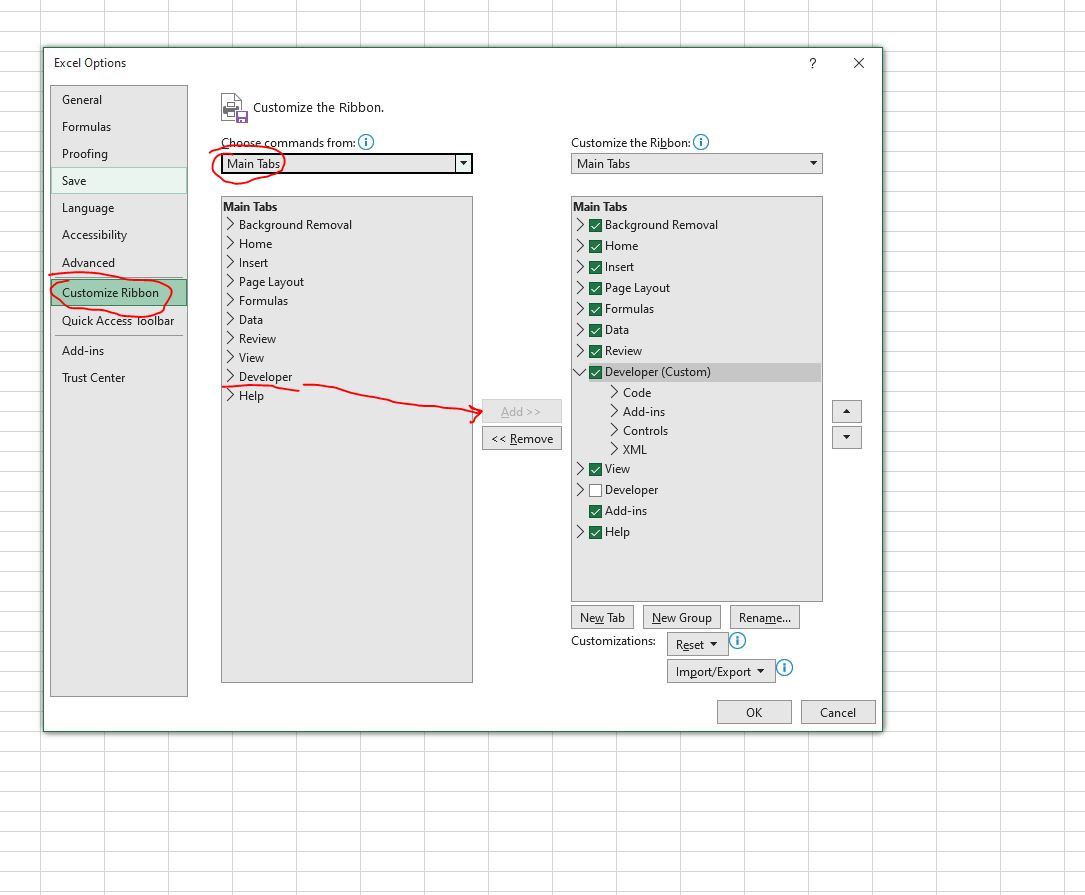Confirm with the OK button
This screenshot has height=895, width=1085.
pos(754,712)
